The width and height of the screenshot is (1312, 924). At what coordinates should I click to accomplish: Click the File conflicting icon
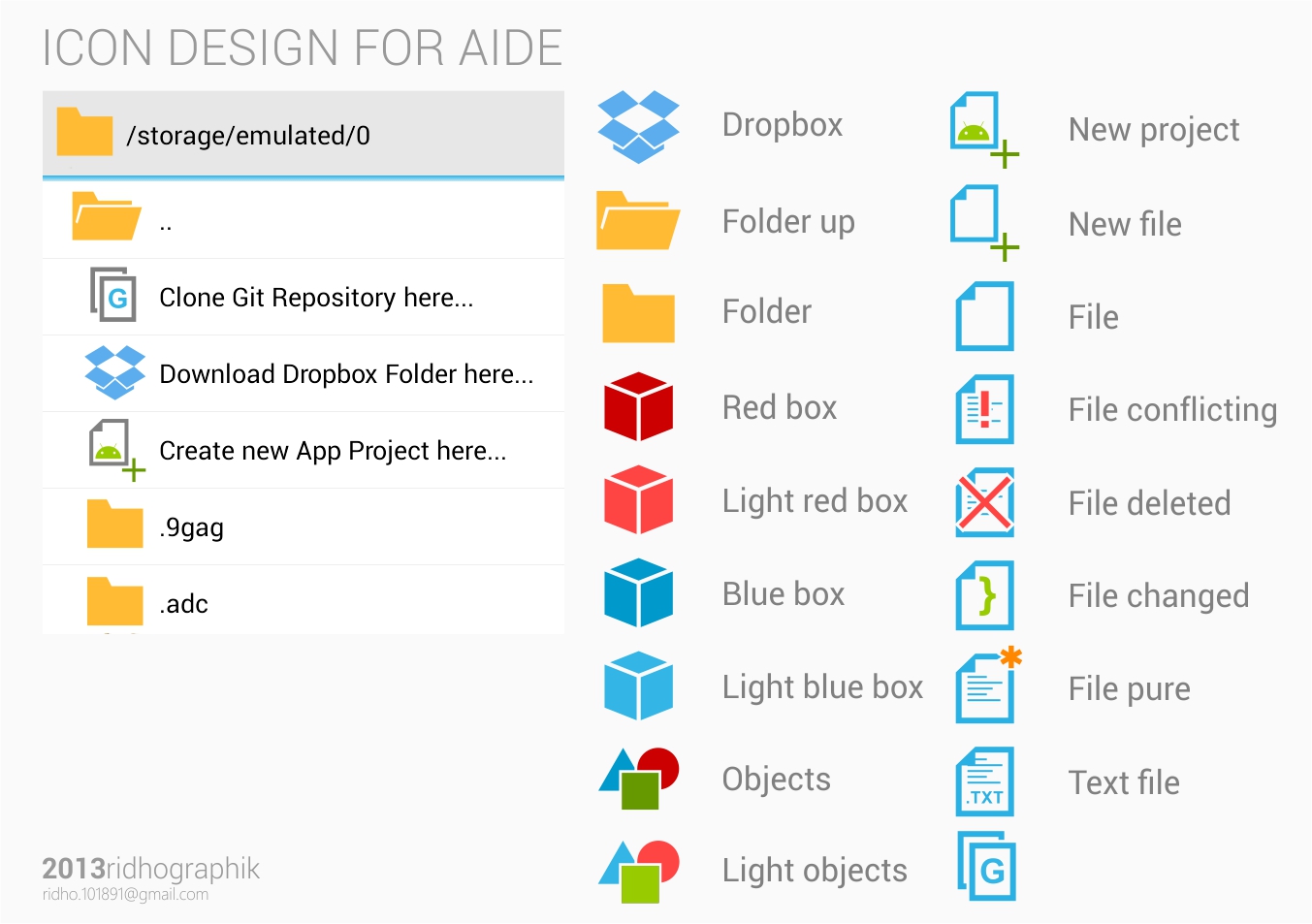tap(982, 409)
